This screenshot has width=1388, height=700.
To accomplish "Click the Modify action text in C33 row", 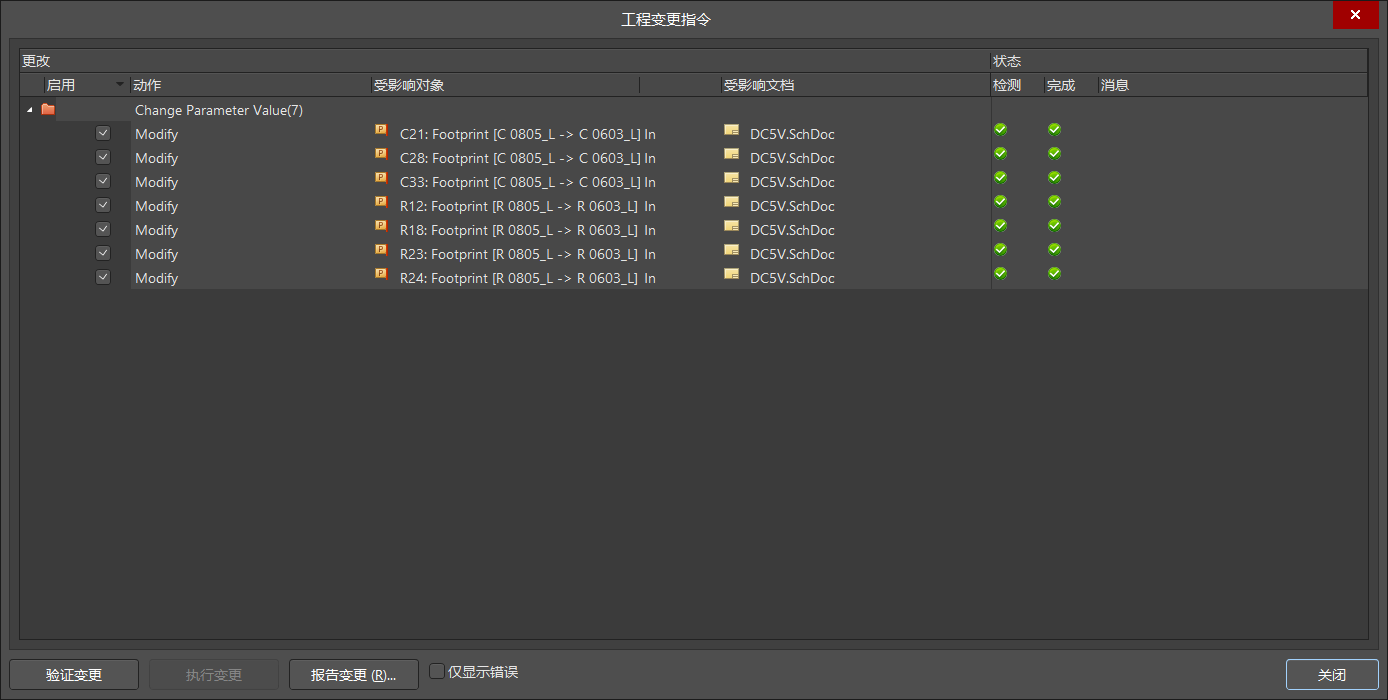I will coord(156,182).
